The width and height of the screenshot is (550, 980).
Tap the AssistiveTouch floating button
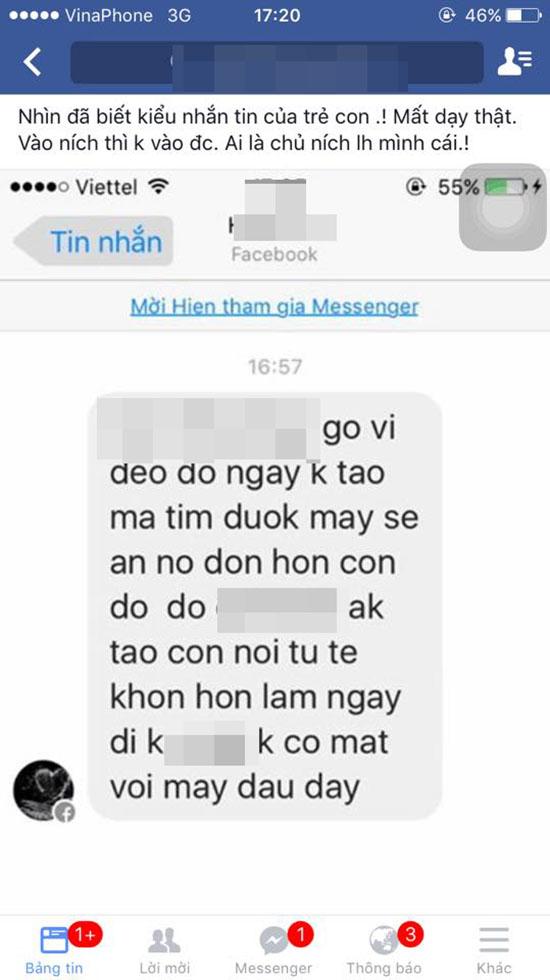(x=503, y=208)
